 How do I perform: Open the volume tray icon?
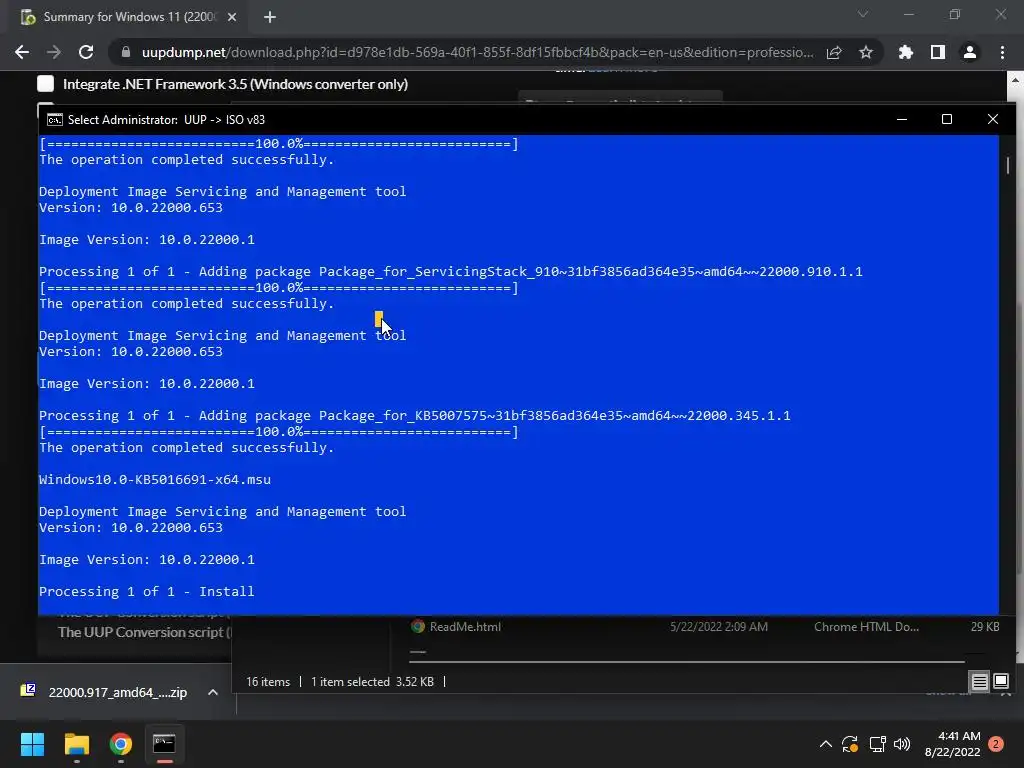coord(902,744)
